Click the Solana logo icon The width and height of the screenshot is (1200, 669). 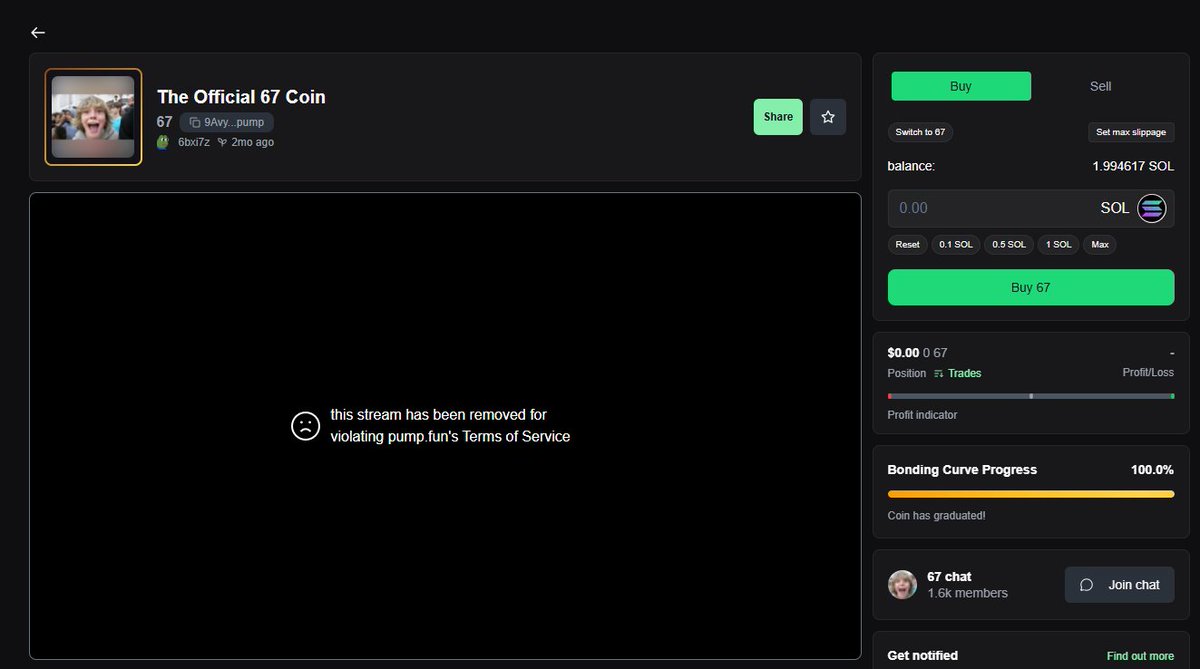(x=1152, y=208)
